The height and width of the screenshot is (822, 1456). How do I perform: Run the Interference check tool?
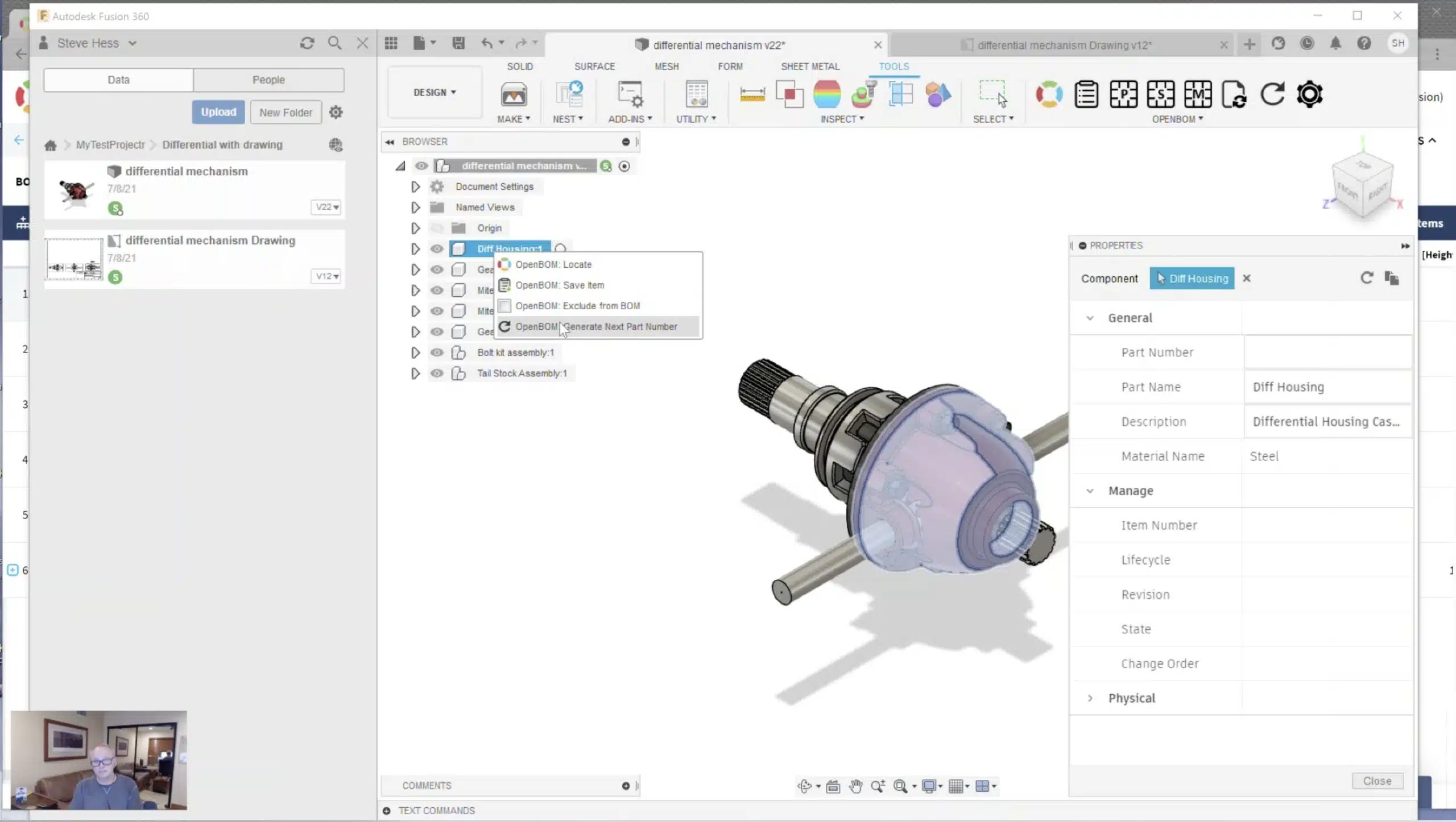pyautogui.click(x=789, y=94)
